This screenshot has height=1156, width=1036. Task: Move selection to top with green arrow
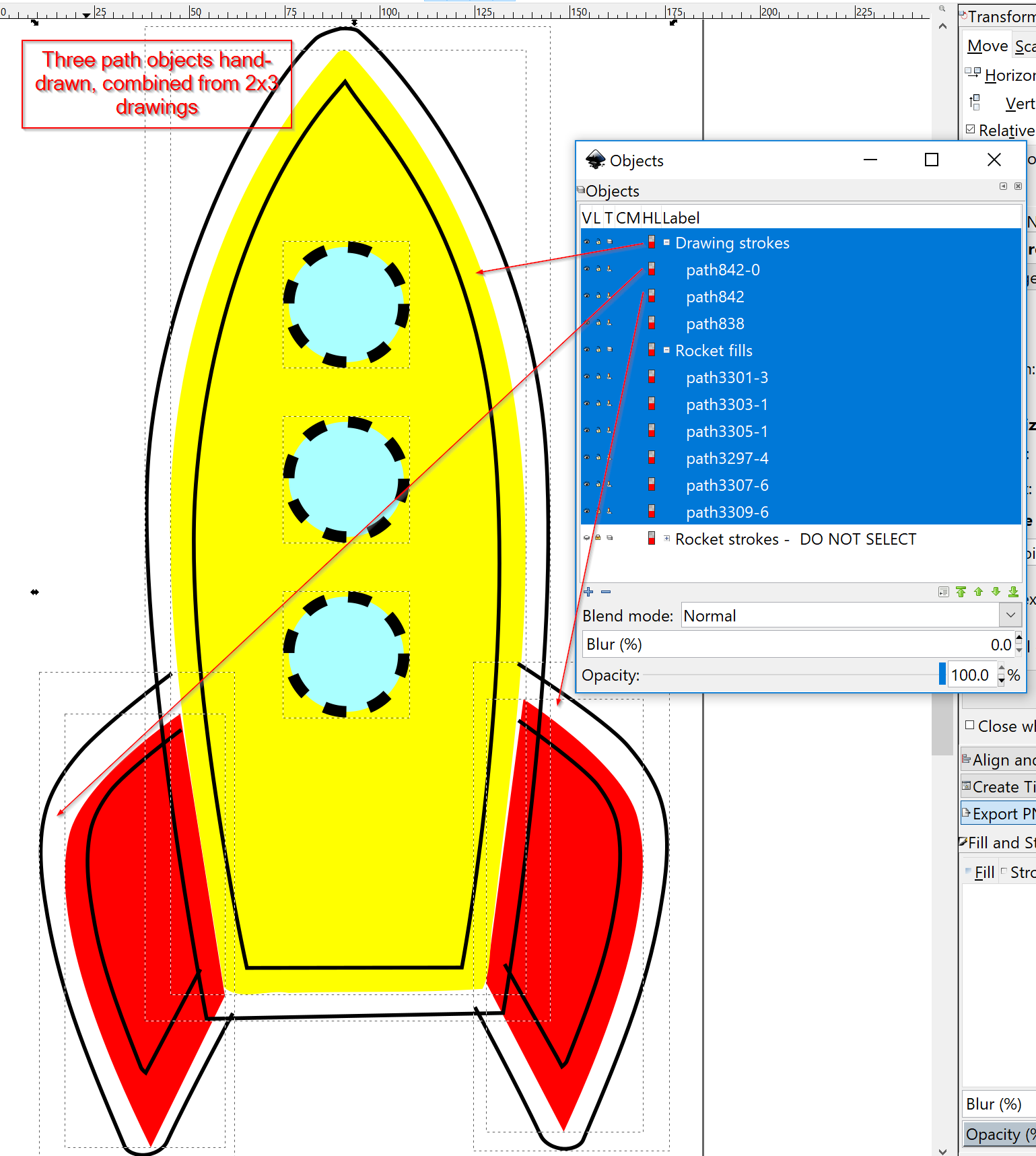961,592
